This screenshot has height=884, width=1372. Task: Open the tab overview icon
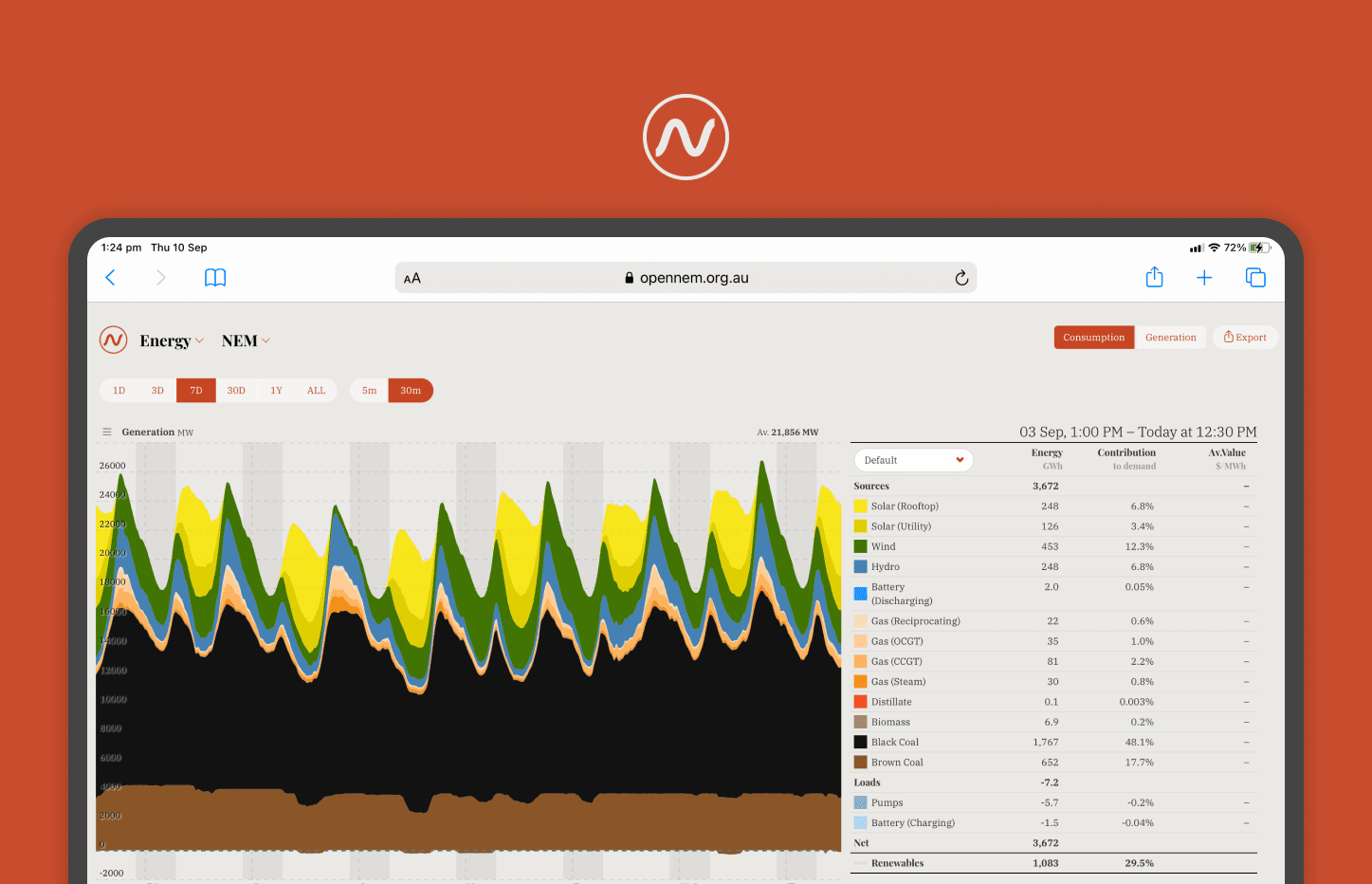1255,277
